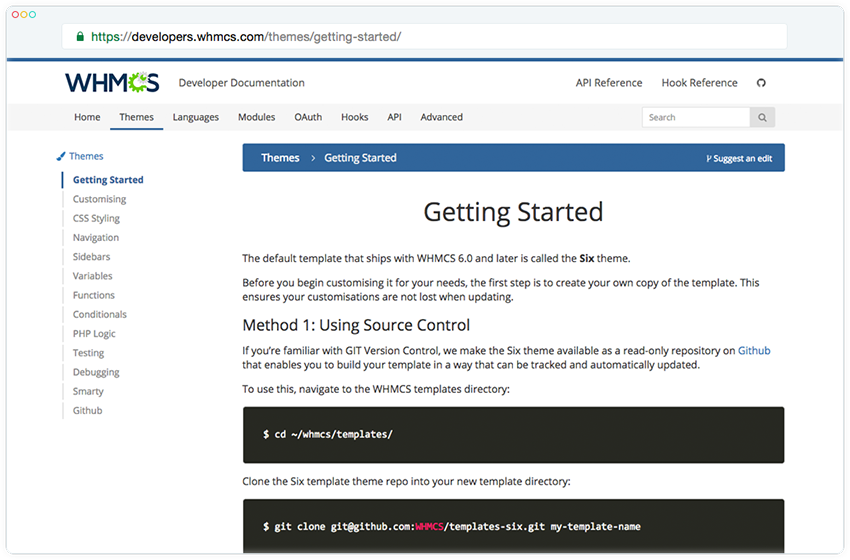Image resolution: width=850 pixels, height=560 pixels.
Task: Open Sidebars in sidebar
Action: click(x=92, y=257)
